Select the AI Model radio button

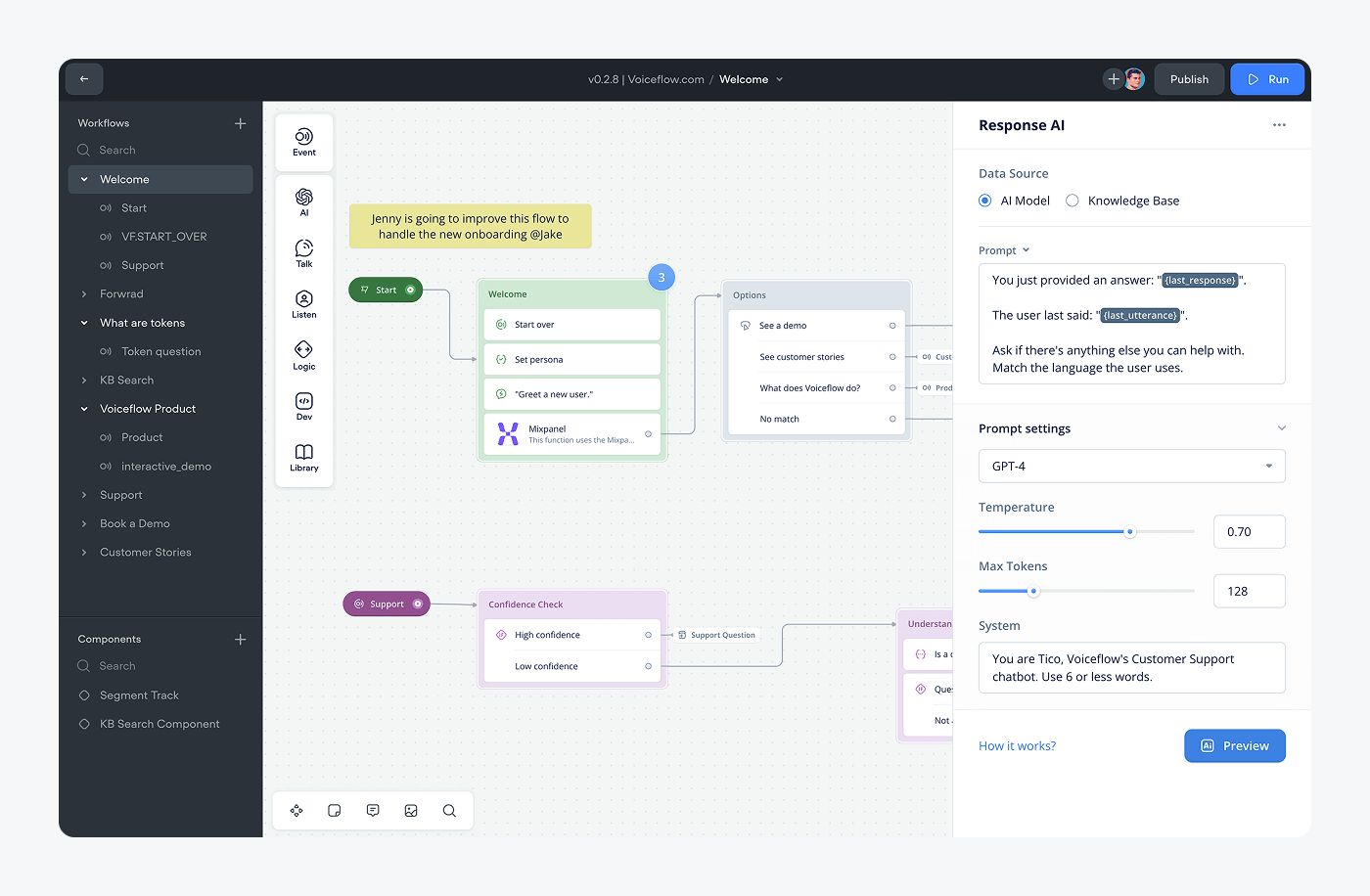[x=985, y=201]
